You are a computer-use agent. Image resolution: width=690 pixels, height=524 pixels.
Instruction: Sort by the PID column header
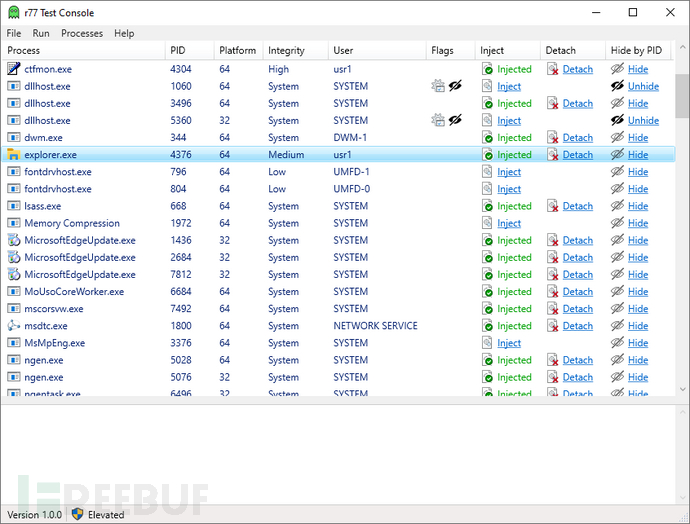190,51
